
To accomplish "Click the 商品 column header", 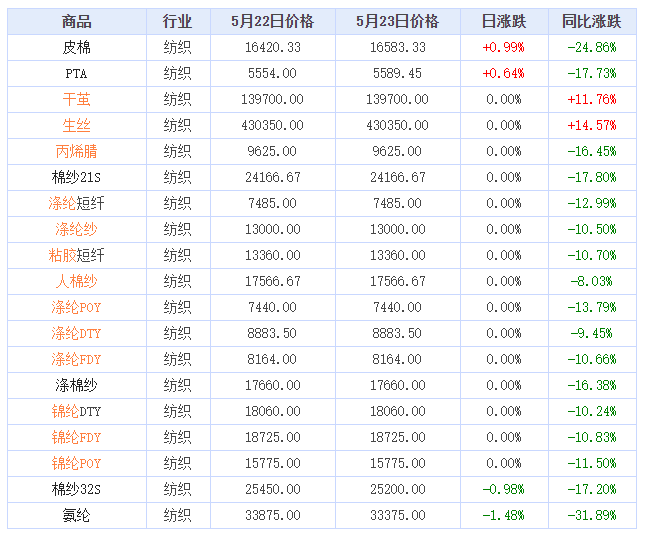I will point(76,21).
